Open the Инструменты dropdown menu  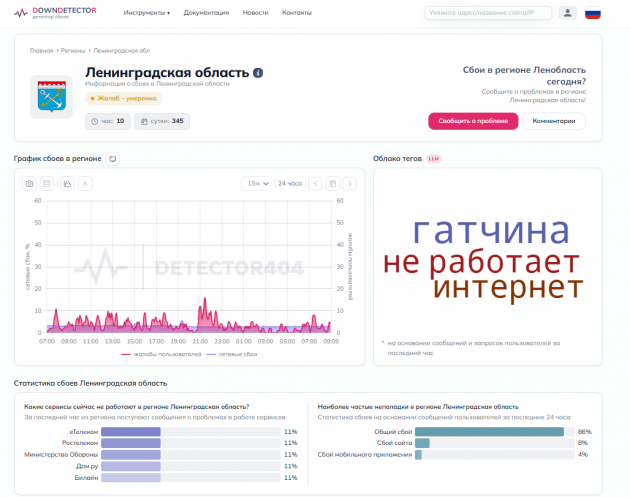pos(147,13)
